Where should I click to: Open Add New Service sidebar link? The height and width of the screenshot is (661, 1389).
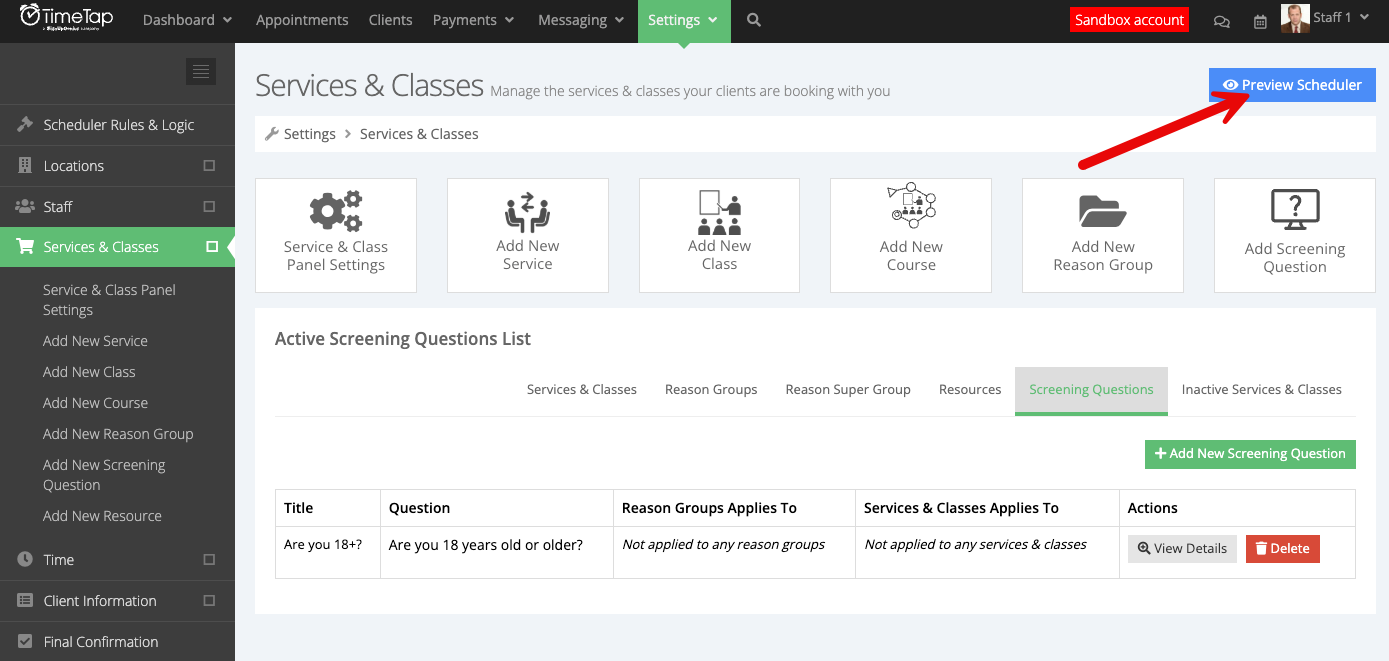pyautogui.click(x=95, y=341)
